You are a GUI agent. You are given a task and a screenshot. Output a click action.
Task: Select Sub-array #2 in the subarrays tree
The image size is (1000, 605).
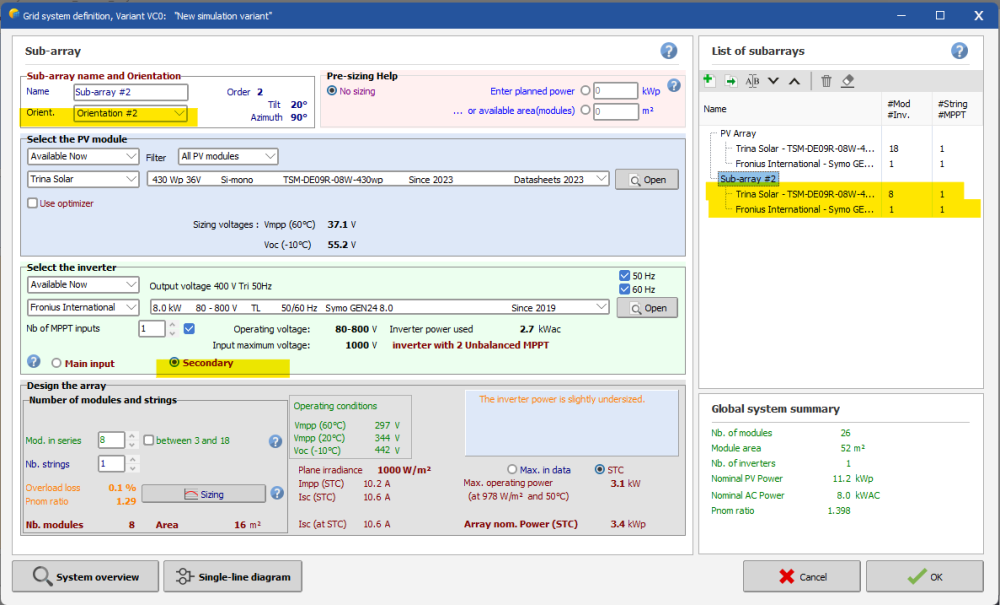(x=748, y=179)
